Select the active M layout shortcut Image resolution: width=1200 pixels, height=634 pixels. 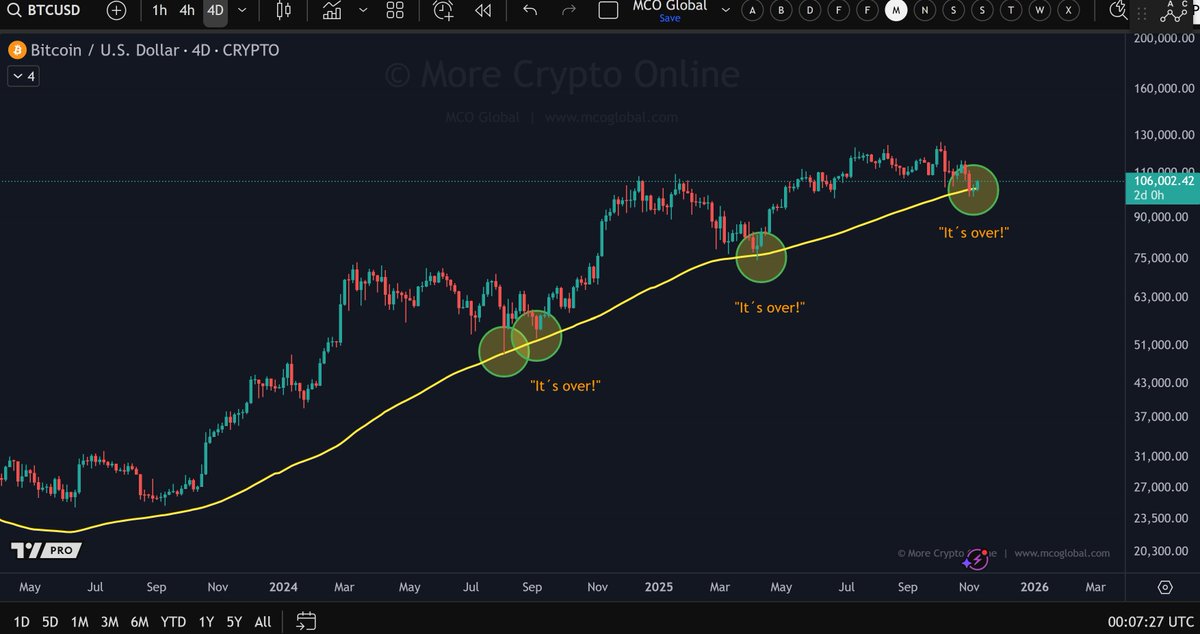[898, 11]
